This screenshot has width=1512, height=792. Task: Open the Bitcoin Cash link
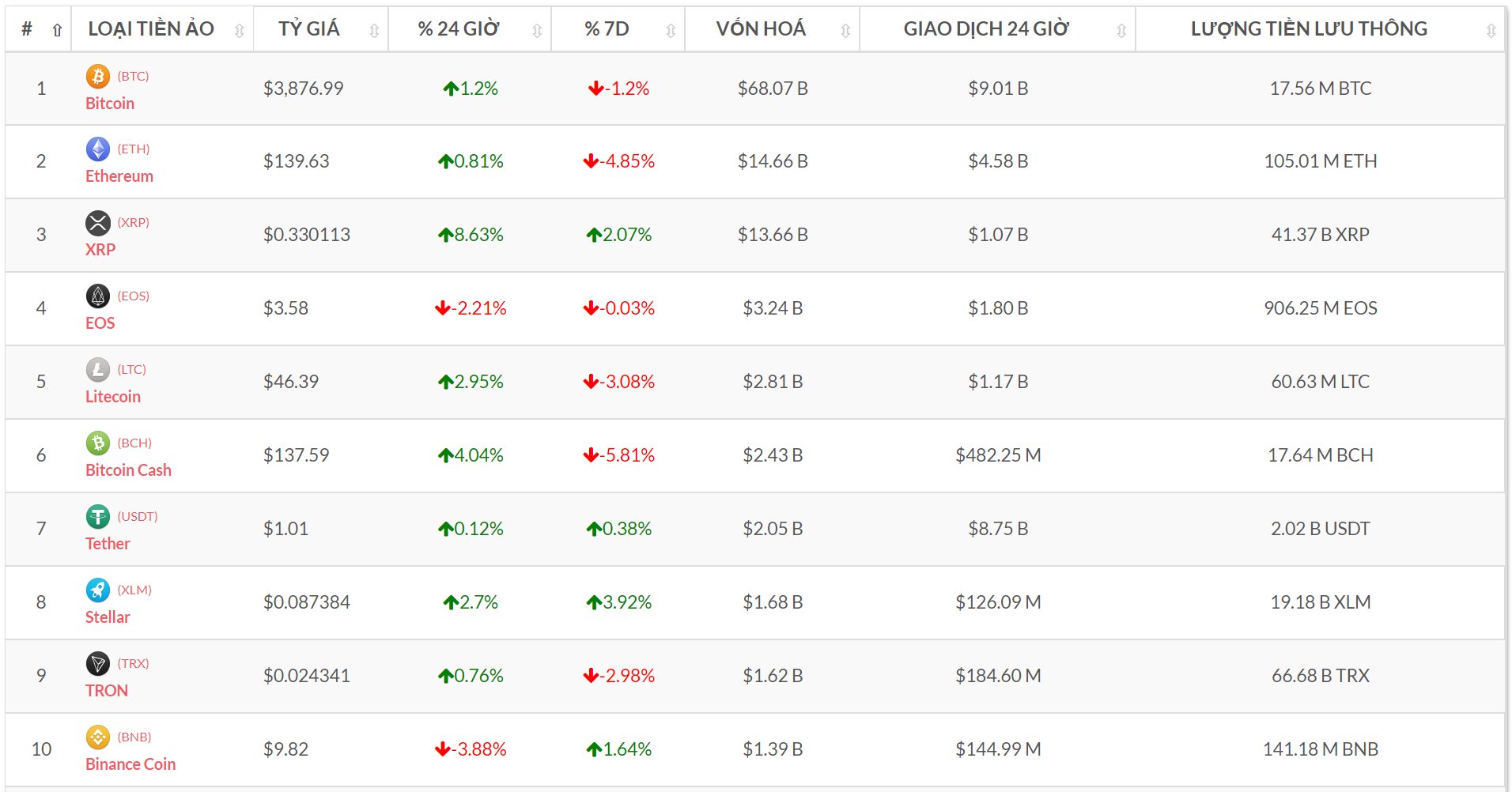tap(128, 470)
